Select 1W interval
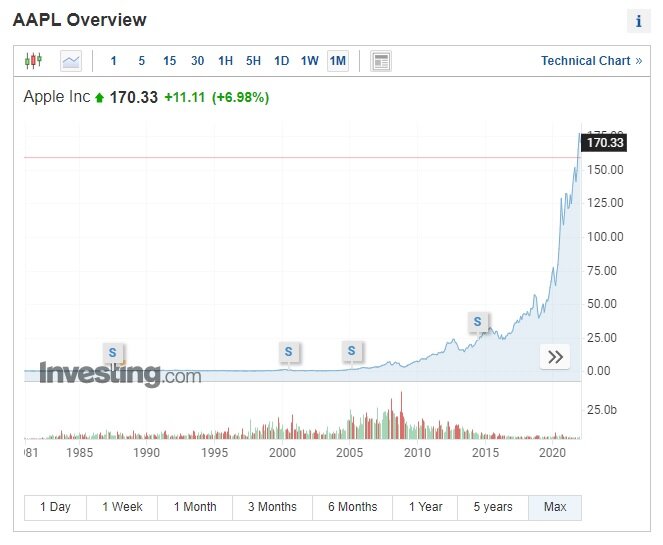 coord(310,61)
